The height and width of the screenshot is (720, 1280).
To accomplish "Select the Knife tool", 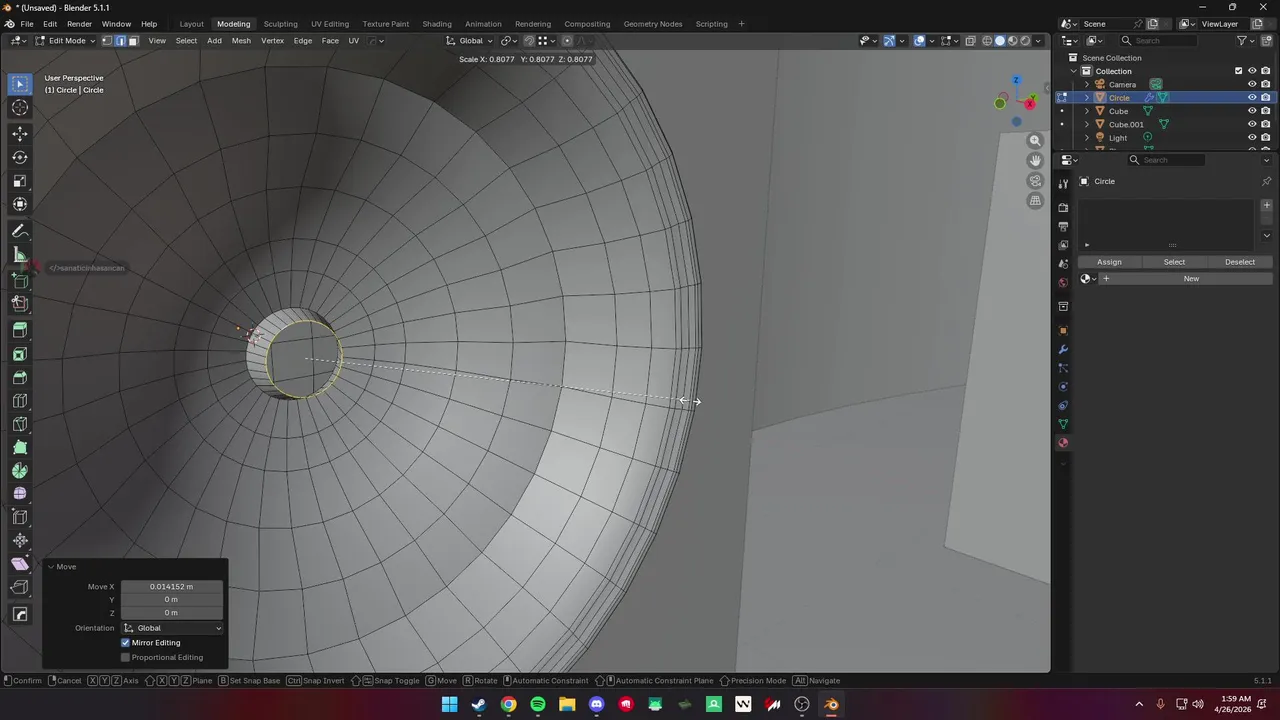I will point(20,424).
